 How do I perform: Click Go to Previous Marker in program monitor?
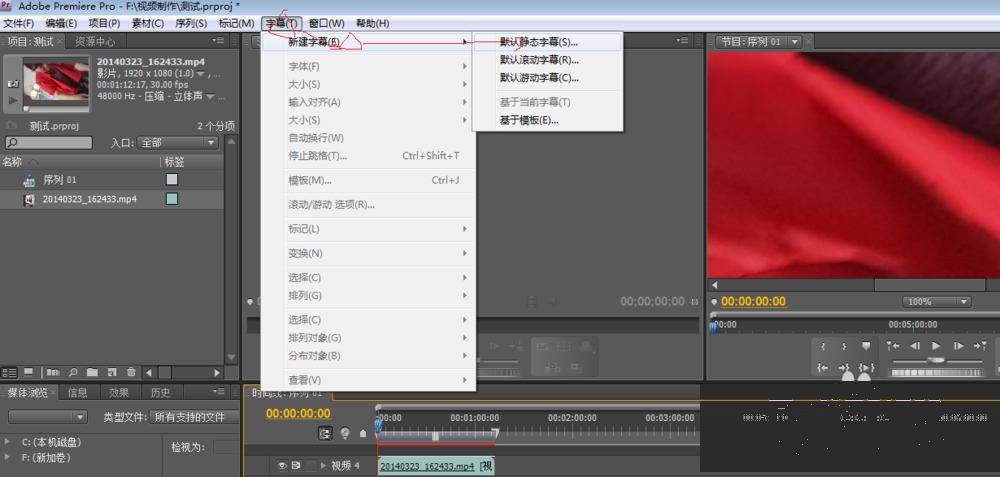(x=893, y=346)
